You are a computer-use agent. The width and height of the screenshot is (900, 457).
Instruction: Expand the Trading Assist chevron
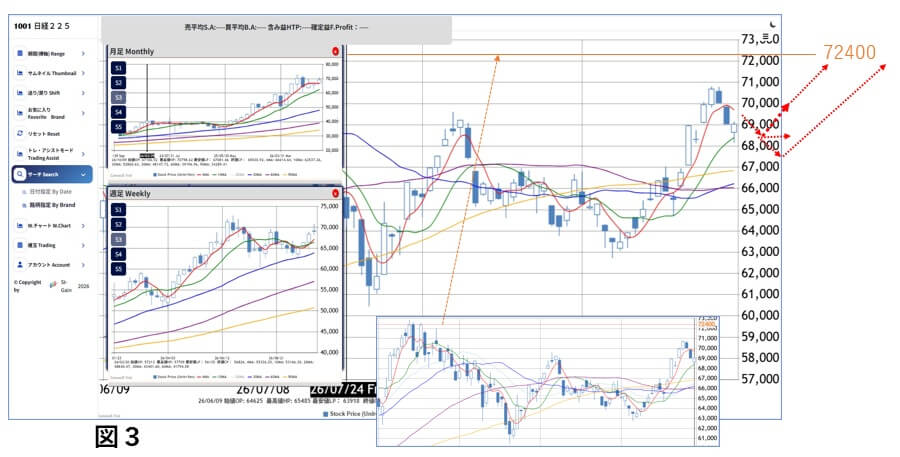point(83,154)
